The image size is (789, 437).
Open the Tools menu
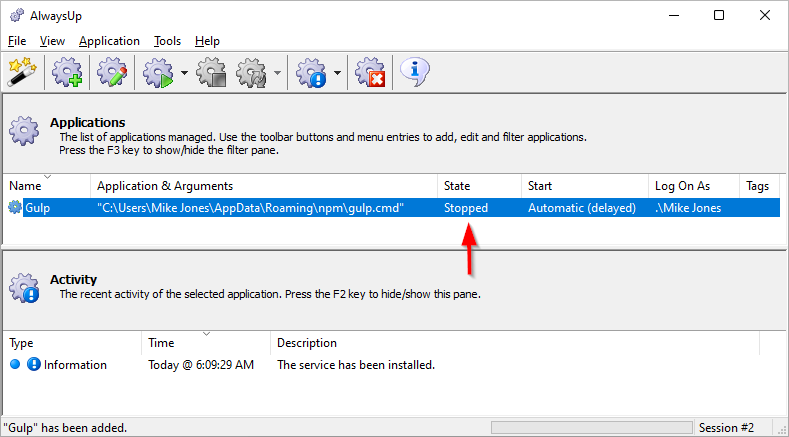pos(168,41)
